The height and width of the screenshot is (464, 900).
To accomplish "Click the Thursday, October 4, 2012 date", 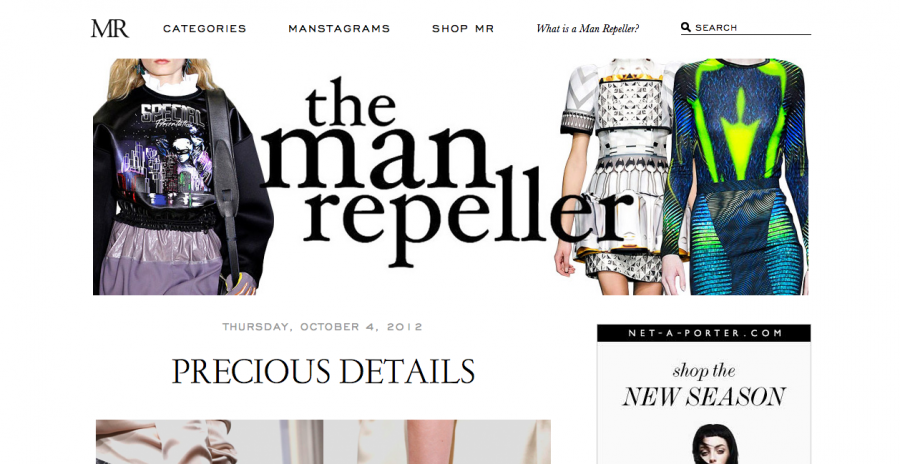I will (x=323, y=327).
